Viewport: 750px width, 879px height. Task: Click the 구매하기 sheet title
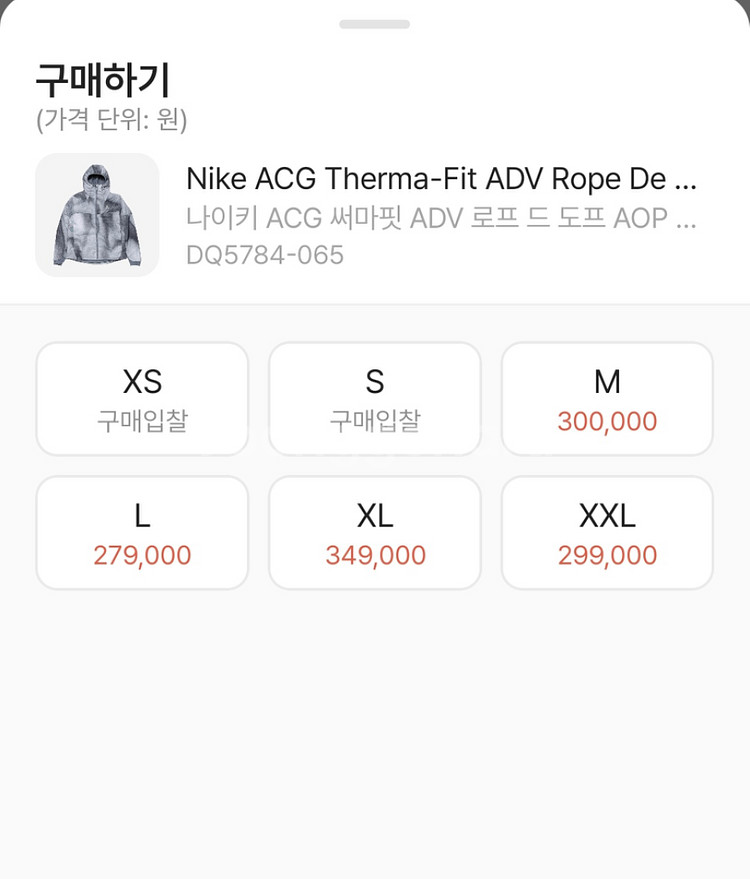pyautogui.click(x=103, y=77)
